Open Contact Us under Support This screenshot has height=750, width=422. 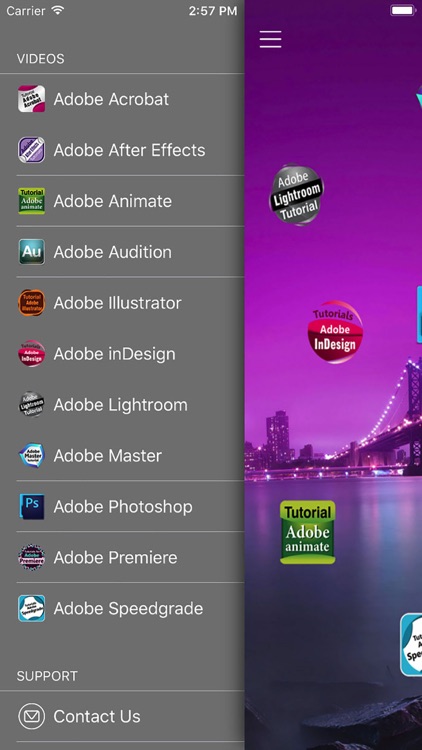click(x=122, y=716)
